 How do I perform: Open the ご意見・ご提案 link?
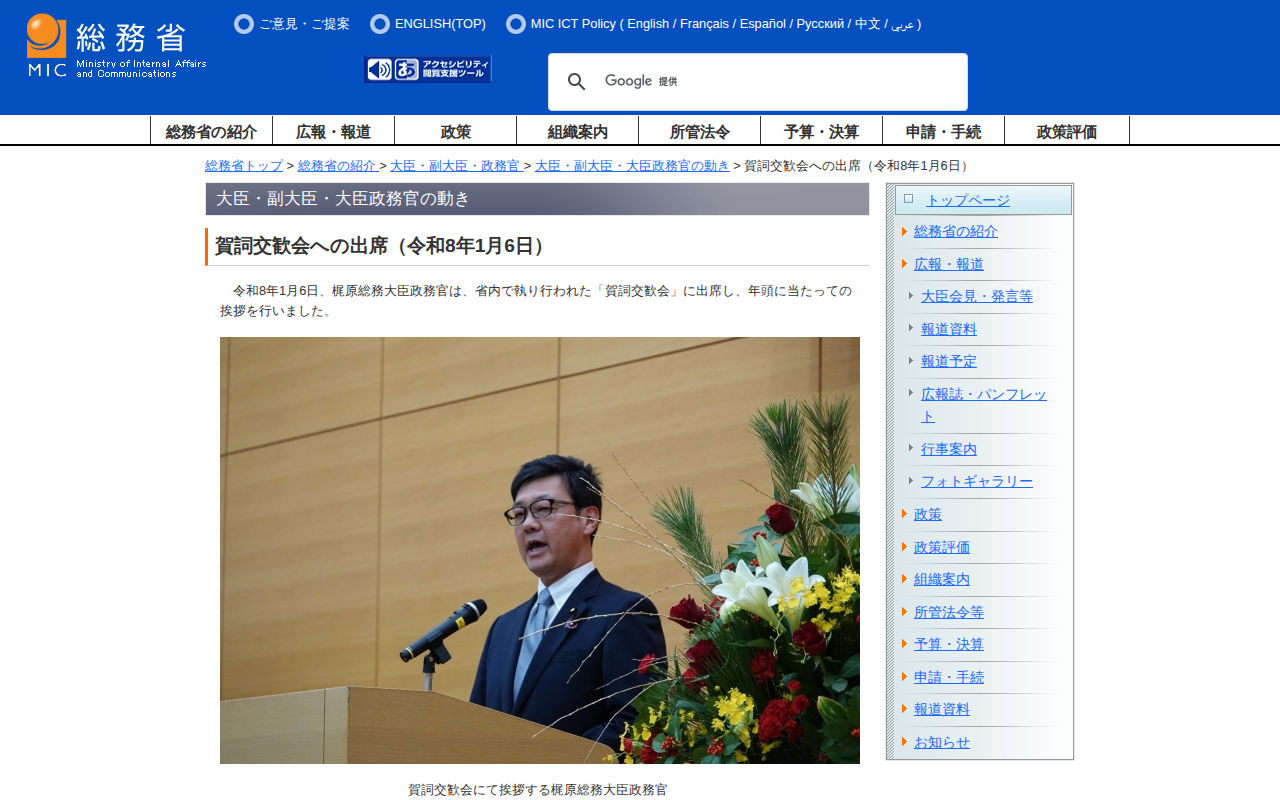click(x=304, y=24)
